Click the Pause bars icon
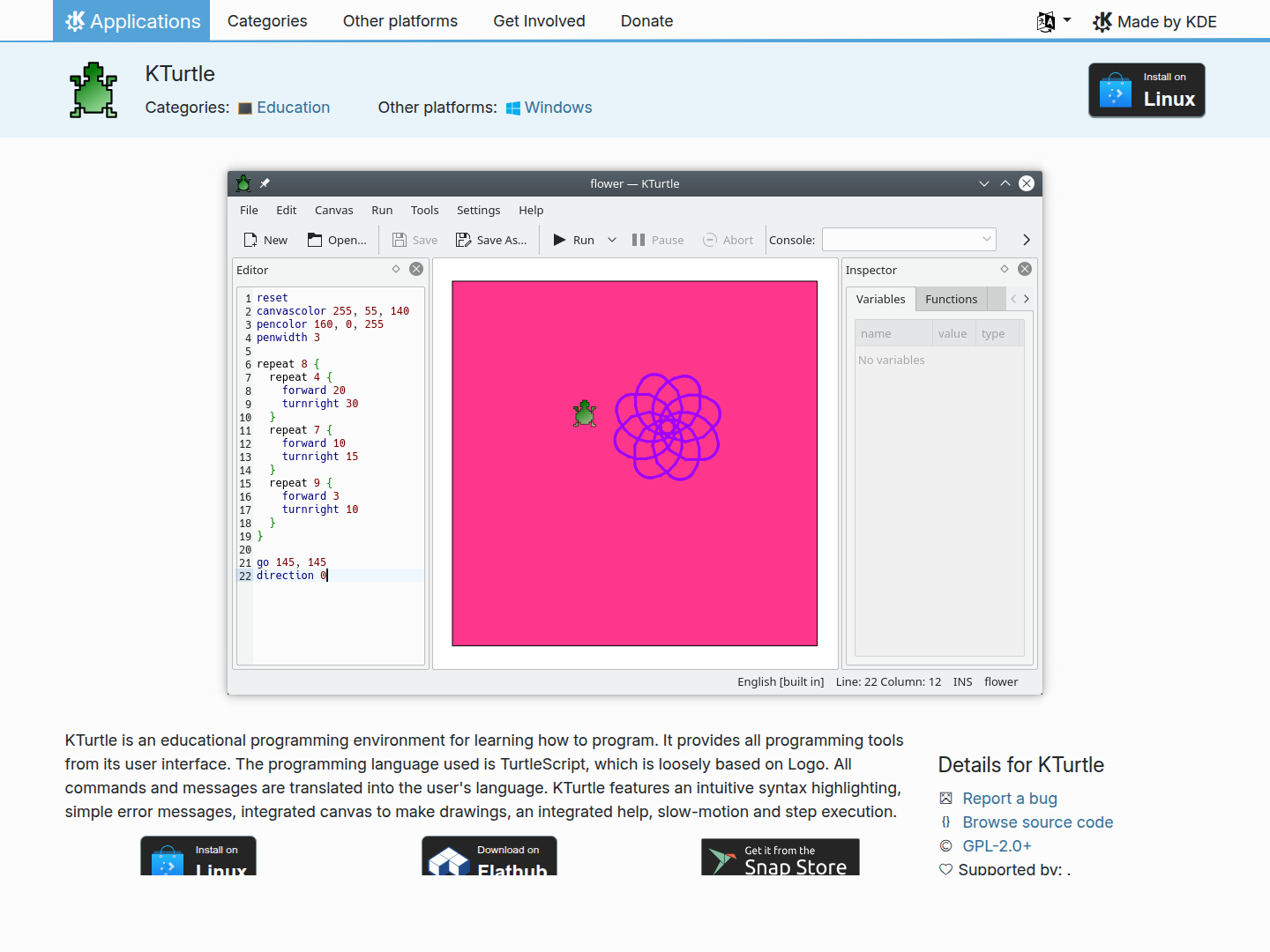The height and width of the screenshot is (952, 1270). click(x=639, y=240)
